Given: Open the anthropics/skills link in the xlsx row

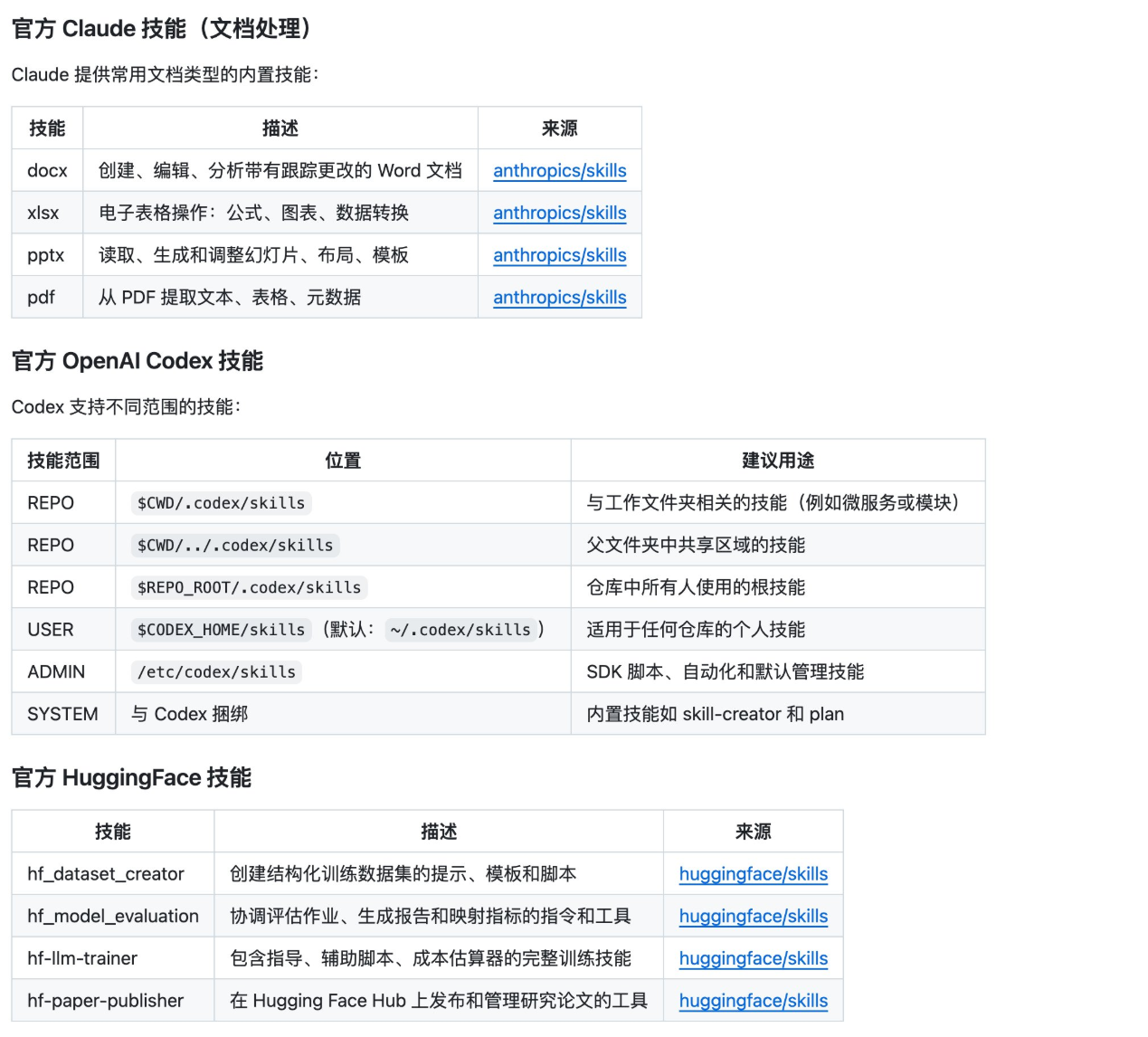Looking at the screenshot, I should 559,213.
